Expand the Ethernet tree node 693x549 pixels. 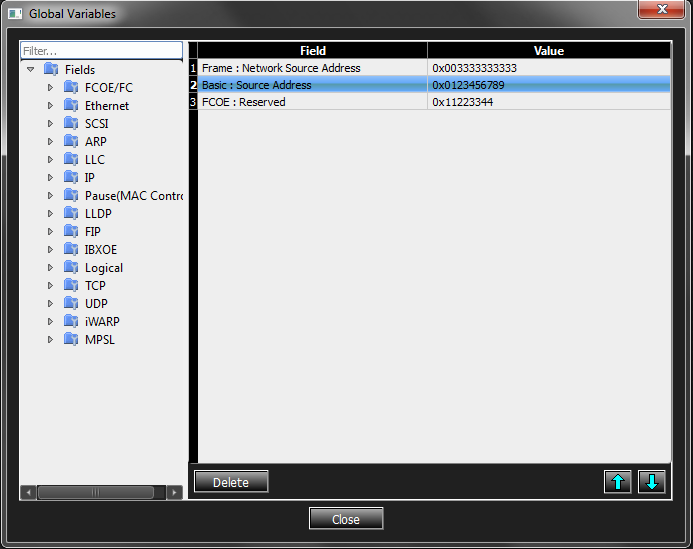click(x=50, y=106)
